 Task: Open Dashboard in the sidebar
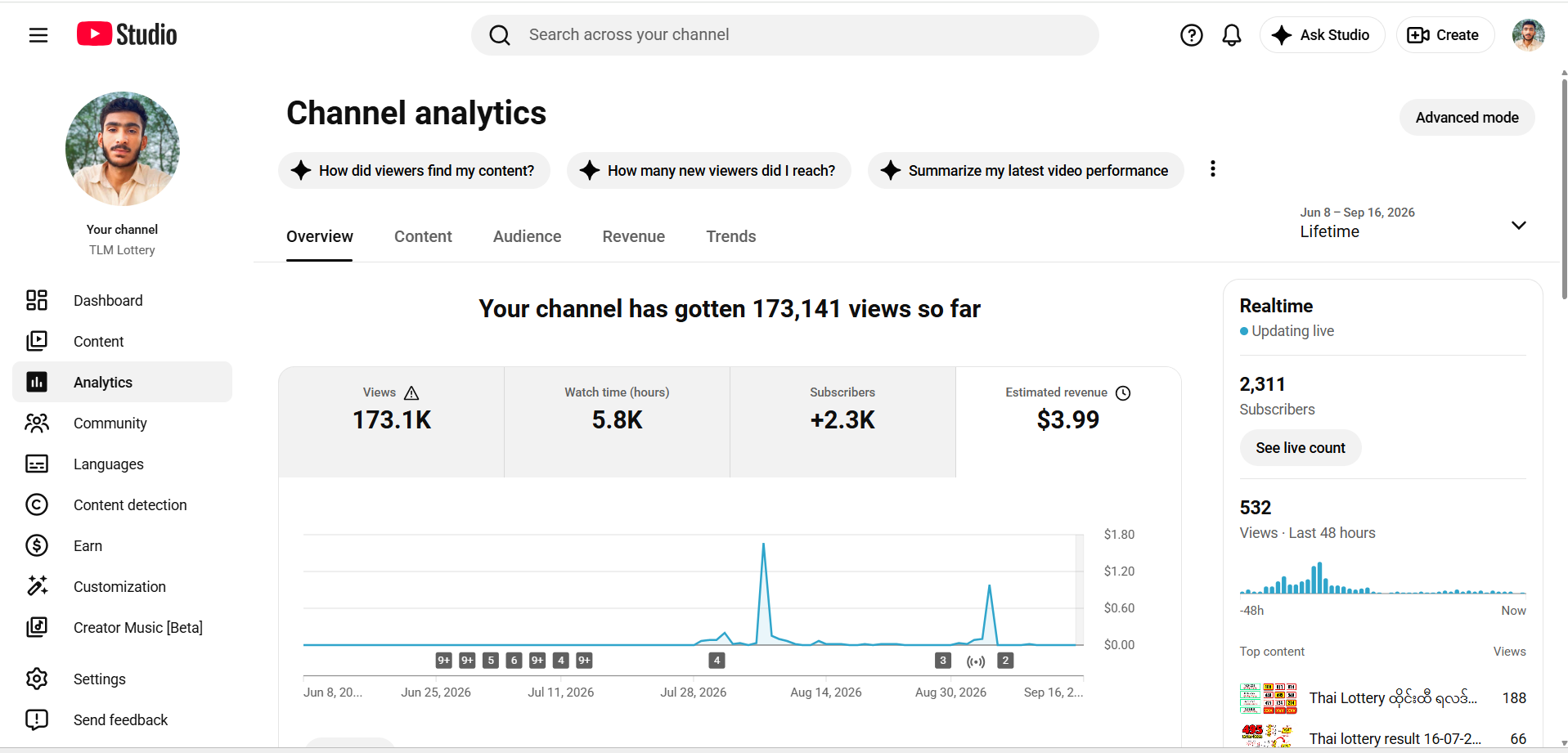click(x=123, y=300)
